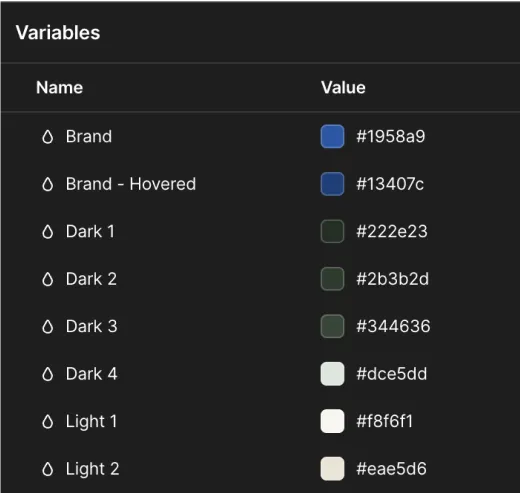Click the droplet icon beside Light 1
Screen dimensions: 520x493
pos(48,421)
